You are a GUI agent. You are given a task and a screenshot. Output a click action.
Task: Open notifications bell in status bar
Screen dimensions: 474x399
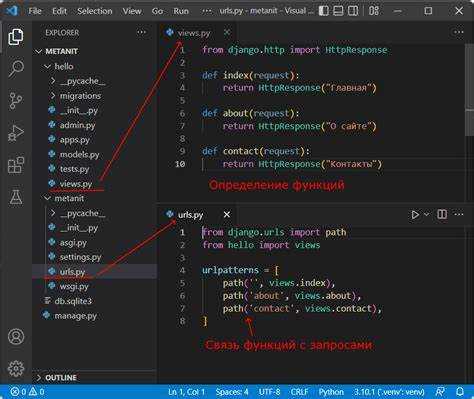click(x=460, y=391)
